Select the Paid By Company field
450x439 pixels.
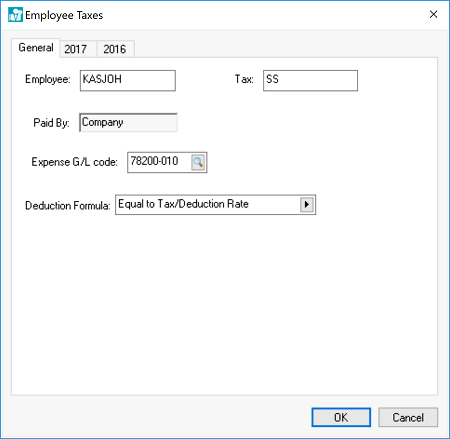128,123
